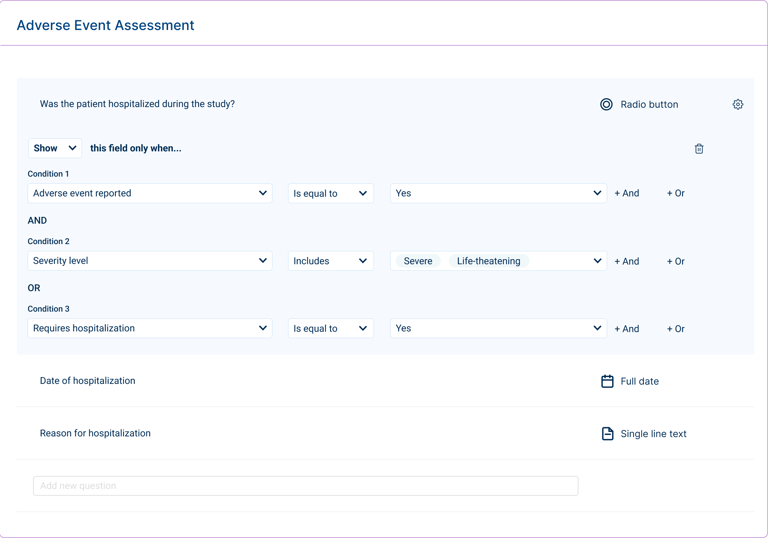
Task: Click + And on Condition 1
Action: tap(627, 193)
